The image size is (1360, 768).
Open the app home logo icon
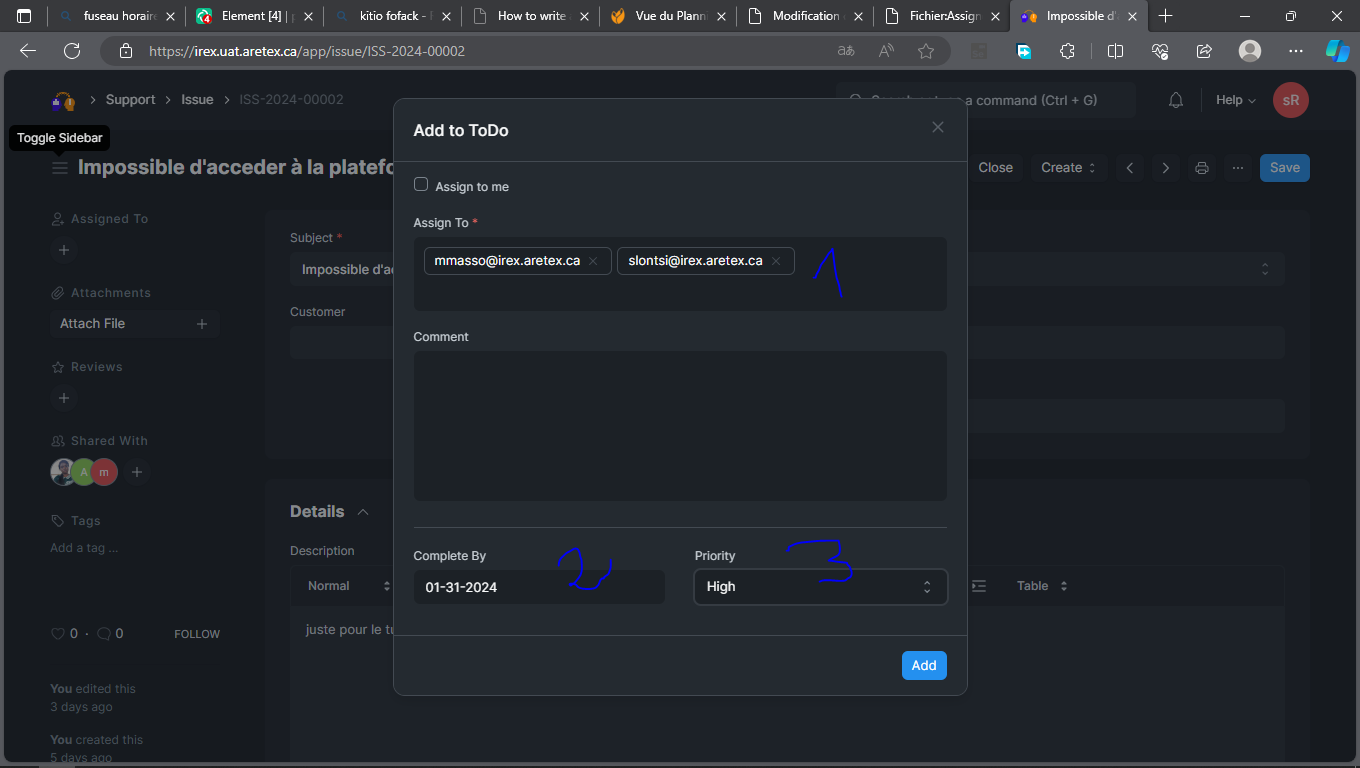64,100
